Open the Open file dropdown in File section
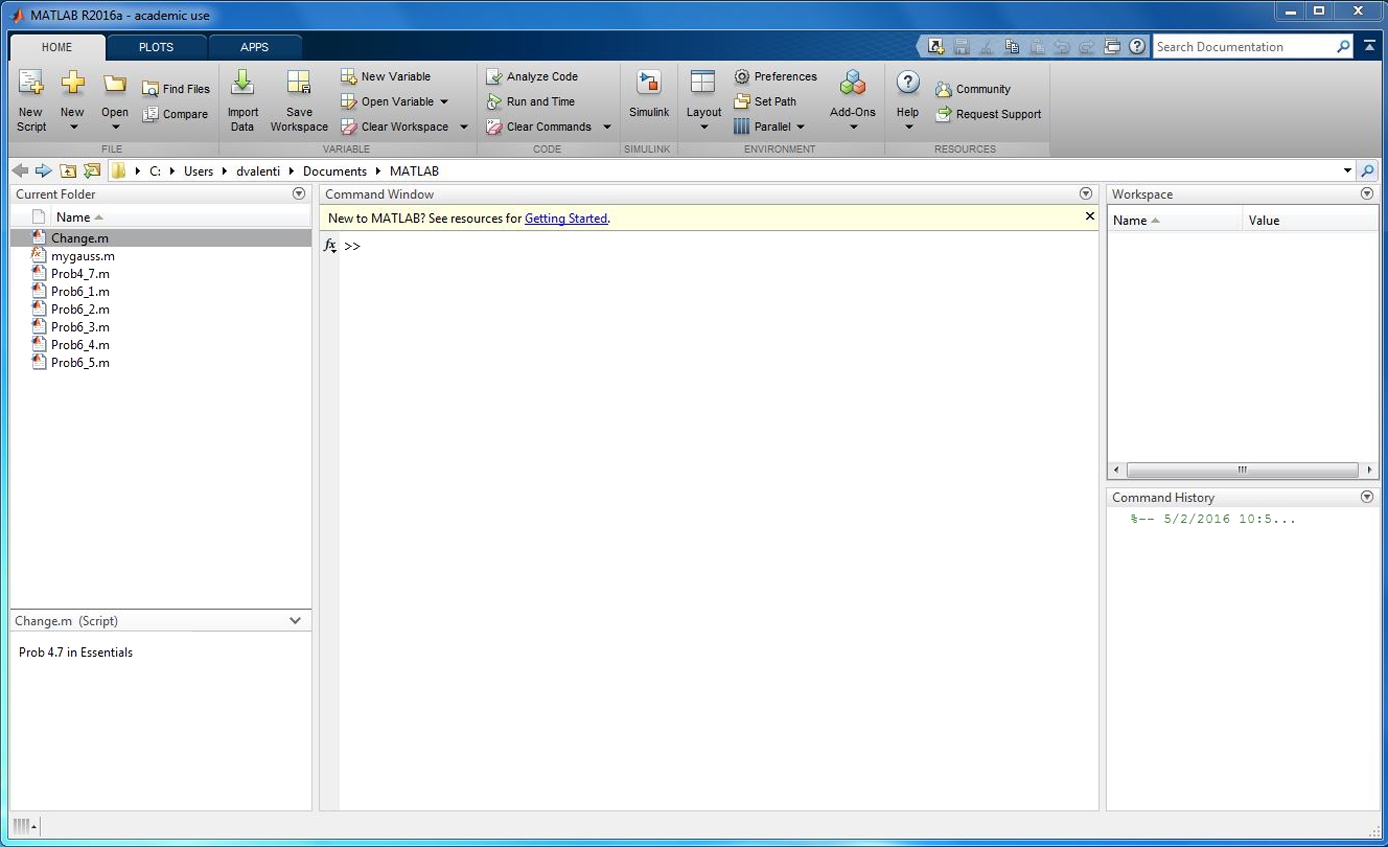Screen dimensions: 1388x847 [115, 100]
